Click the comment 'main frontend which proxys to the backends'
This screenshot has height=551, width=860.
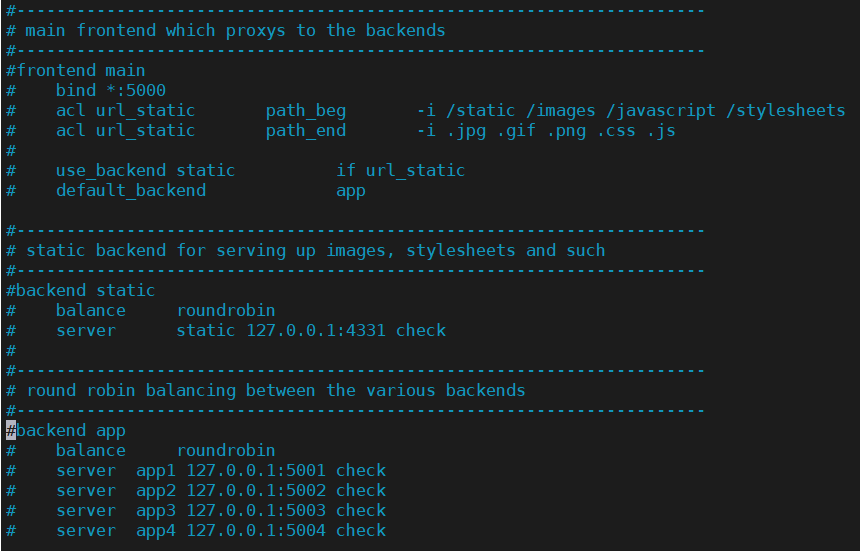click(x=235, y=30)
